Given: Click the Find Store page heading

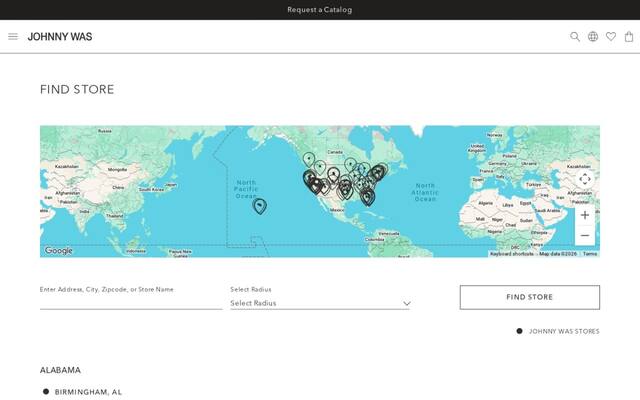Looking at the screenshot, I should 77,89.
